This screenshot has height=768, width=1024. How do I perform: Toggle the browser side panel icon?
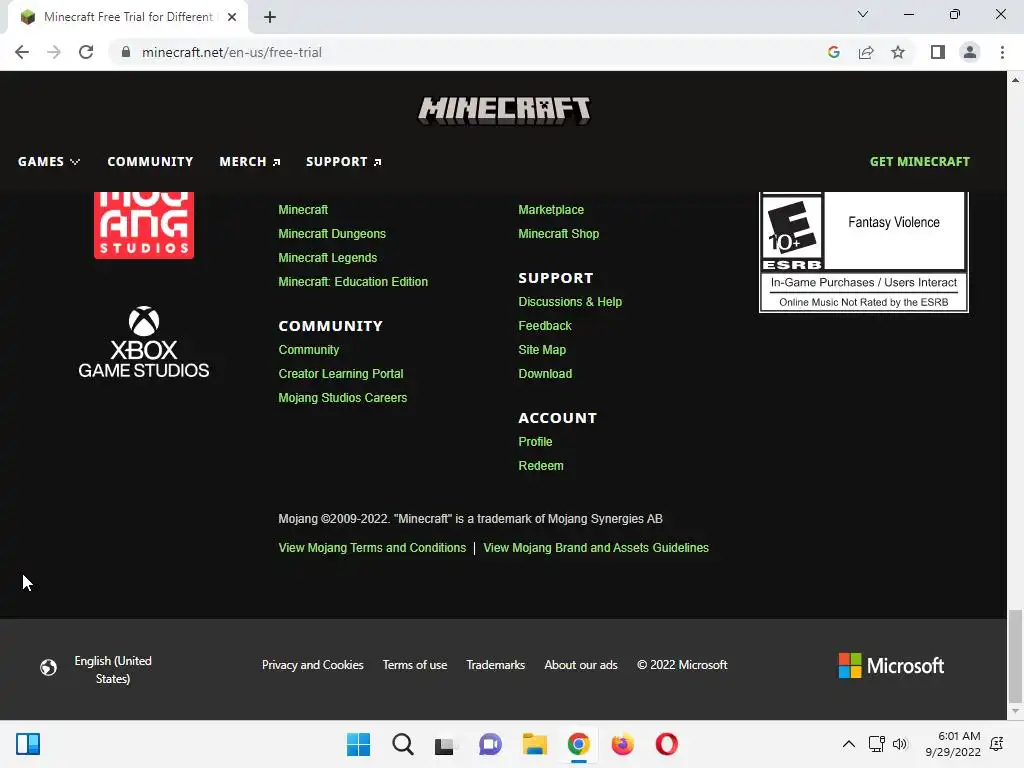point(938,52)
